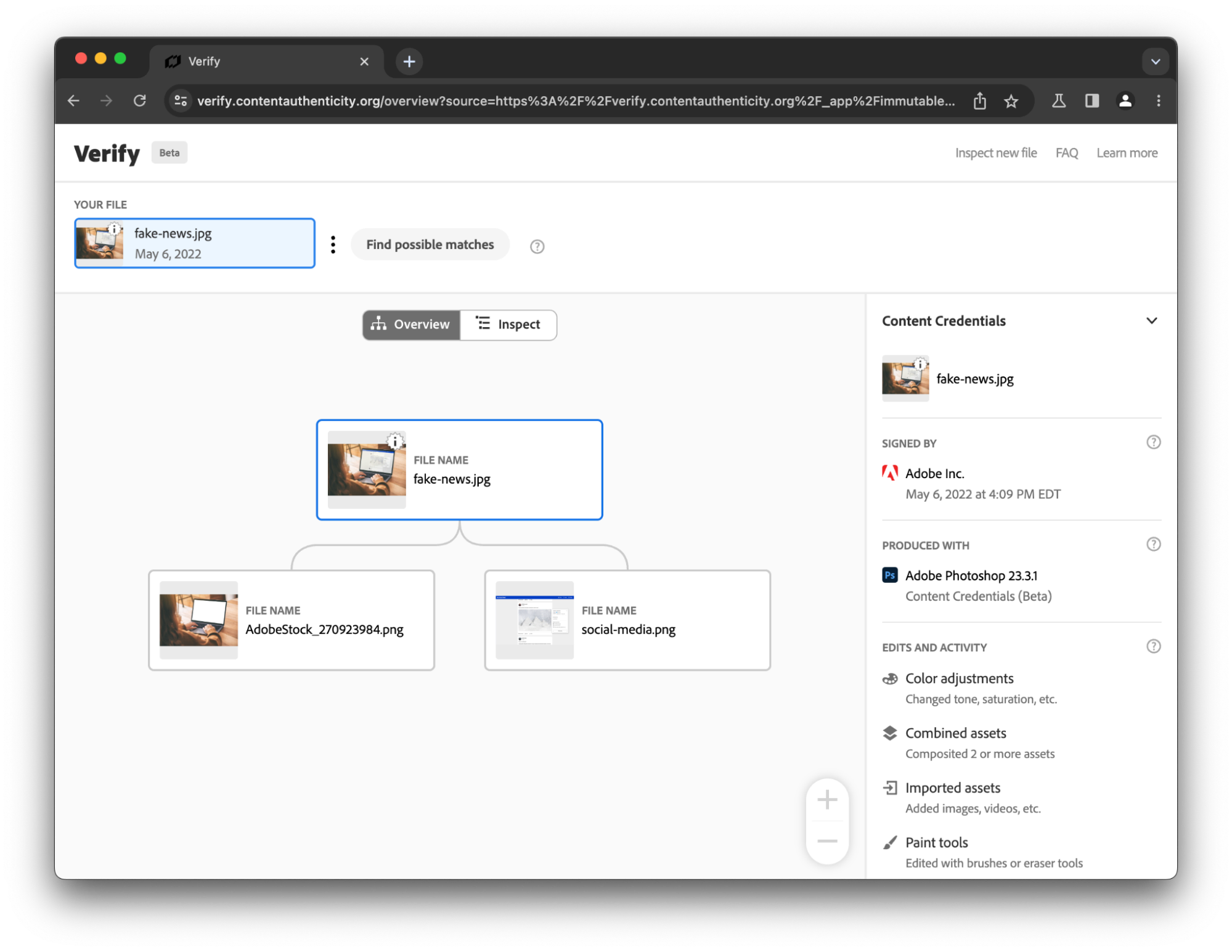Image resolution: width=1232 pixels, height=952 pixels.
Task: Select the fake-news.jpg node in the tree
Action: (459, 470)
